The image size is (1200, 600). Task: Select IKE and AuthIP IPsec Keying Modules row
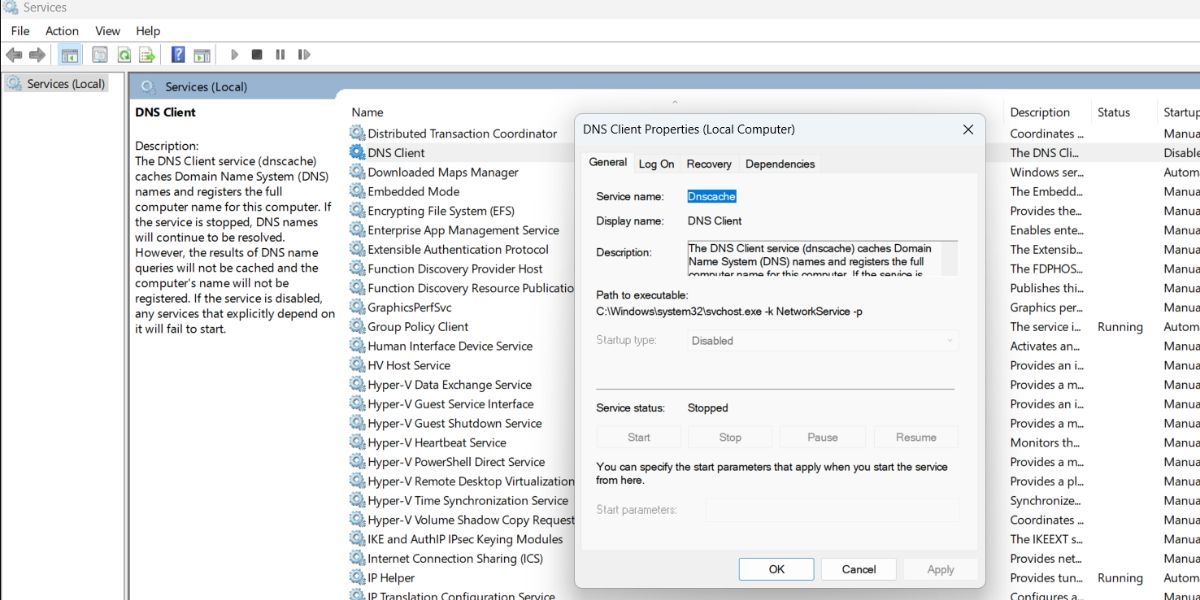pyautogui.click(x=465, y=539)
